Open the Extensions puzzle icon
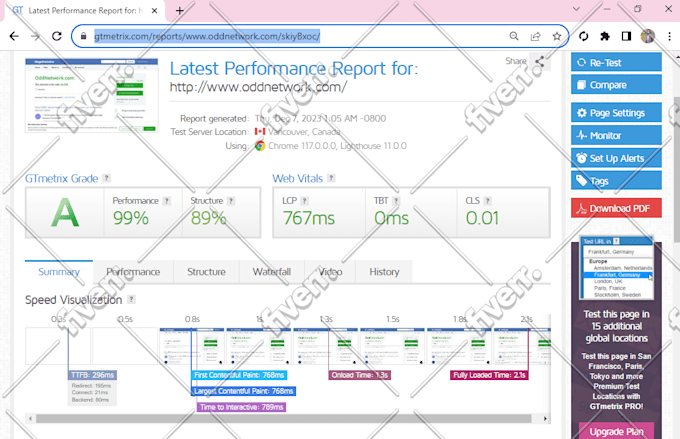 (605, 36)
